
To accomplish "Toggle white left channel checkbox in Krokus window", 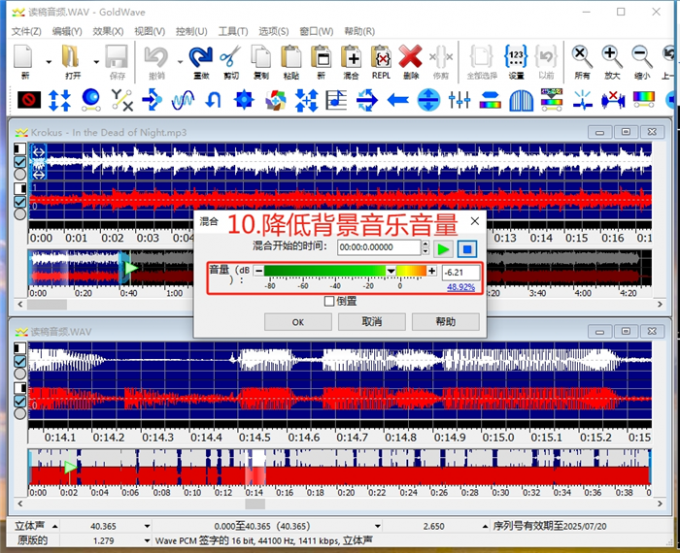I will click(x=20, y=162).
